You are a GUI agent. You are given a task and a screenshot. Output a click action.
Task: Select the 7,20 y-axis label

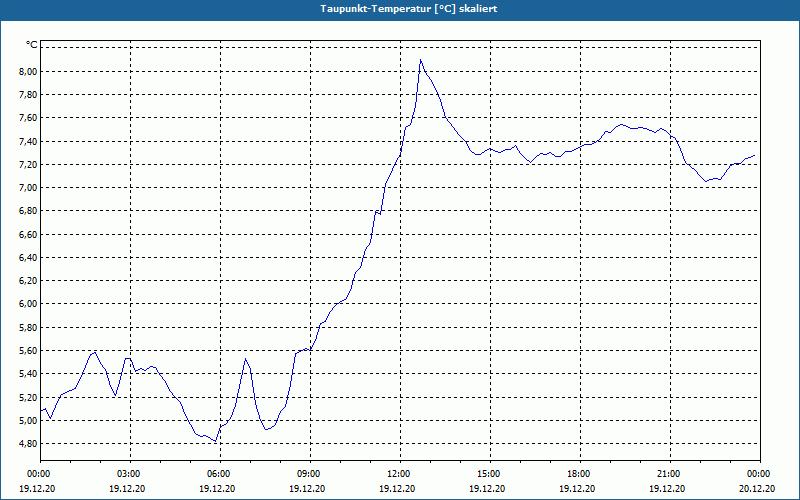(x=29, y=164)
